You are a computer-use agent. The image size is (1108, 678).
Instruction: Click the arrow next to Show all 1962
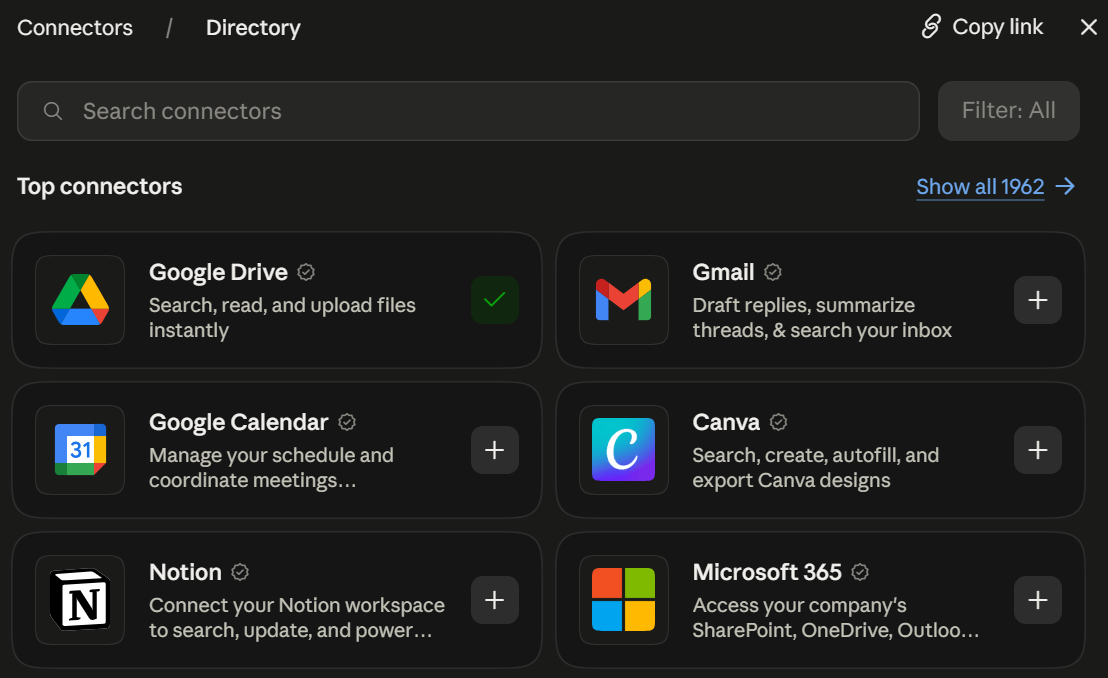[x=1065, y=187]
